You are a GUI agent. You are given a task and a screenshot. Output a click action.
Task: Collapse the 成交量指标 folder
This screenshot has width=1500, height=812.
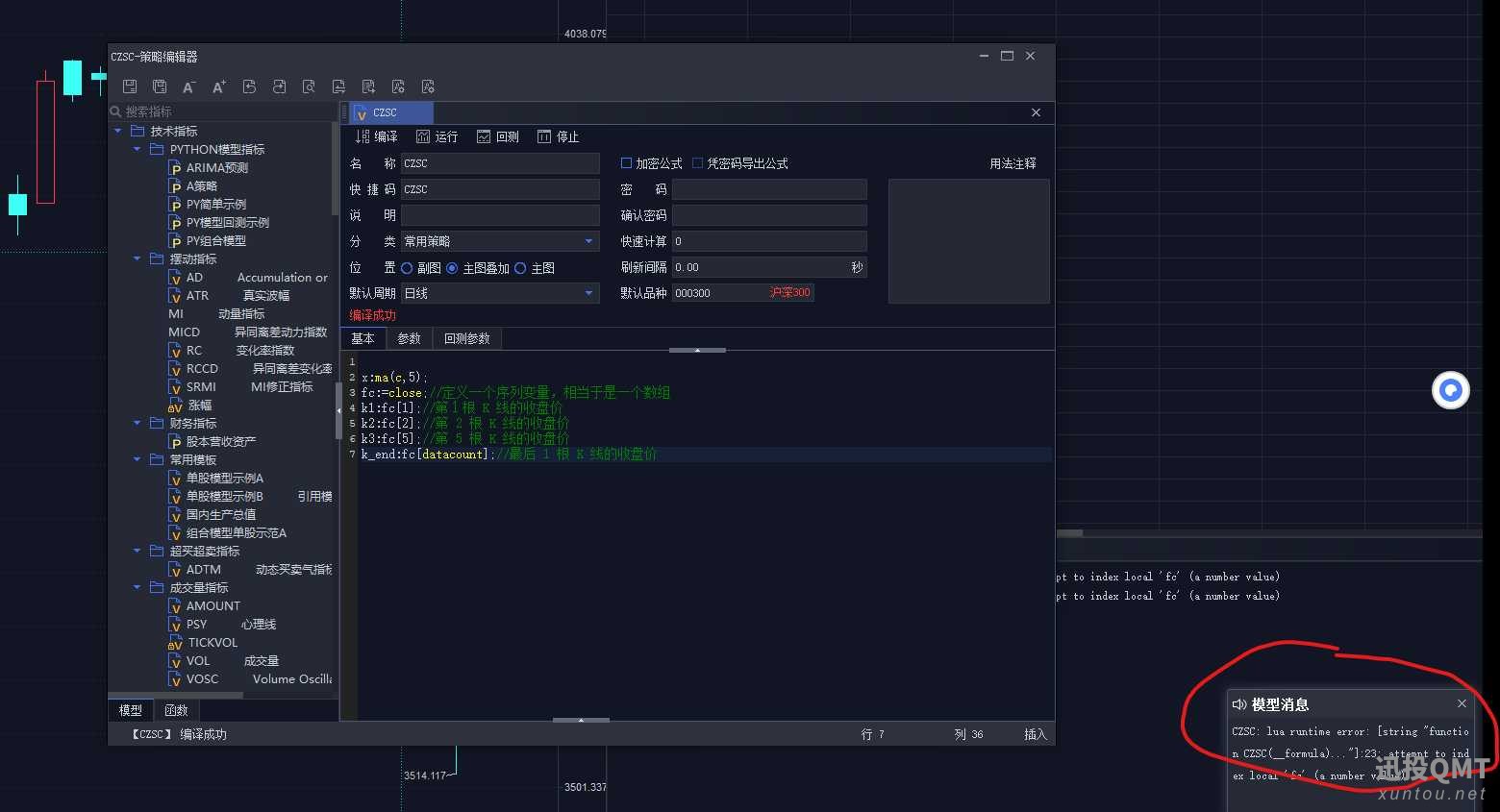coord(137,587)
